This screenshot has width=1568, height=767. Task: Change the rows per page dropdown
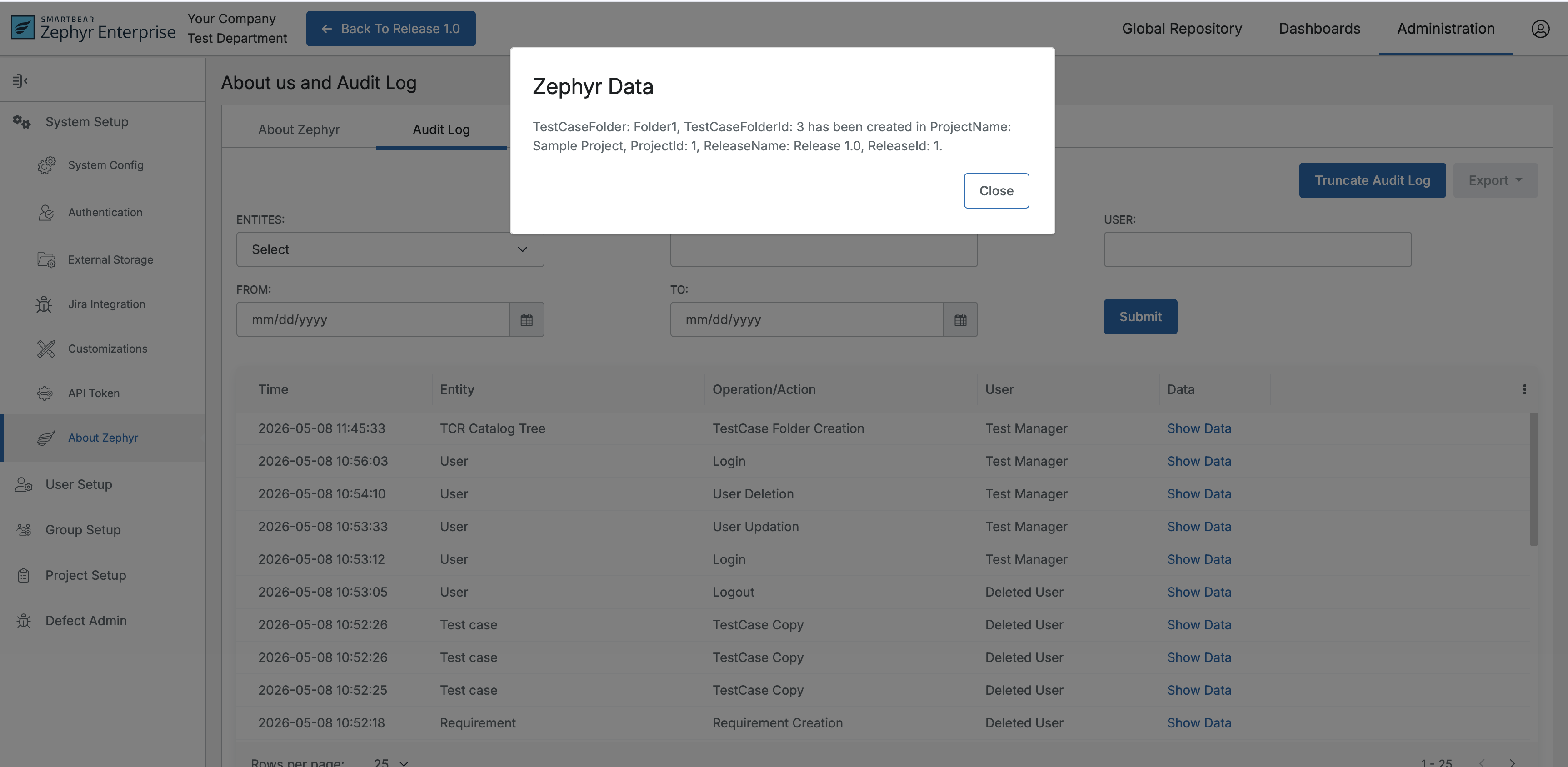click(x=391, y=762)
